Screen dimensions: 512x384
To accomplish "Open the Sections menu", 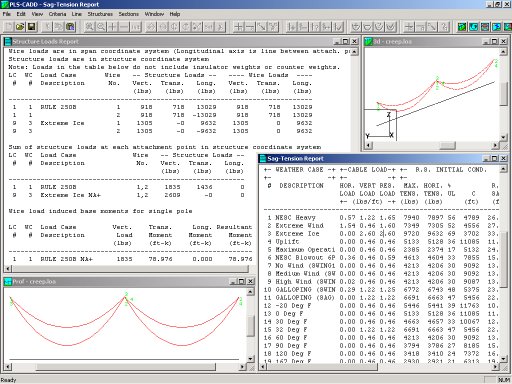I will click(x=128, y=14).
